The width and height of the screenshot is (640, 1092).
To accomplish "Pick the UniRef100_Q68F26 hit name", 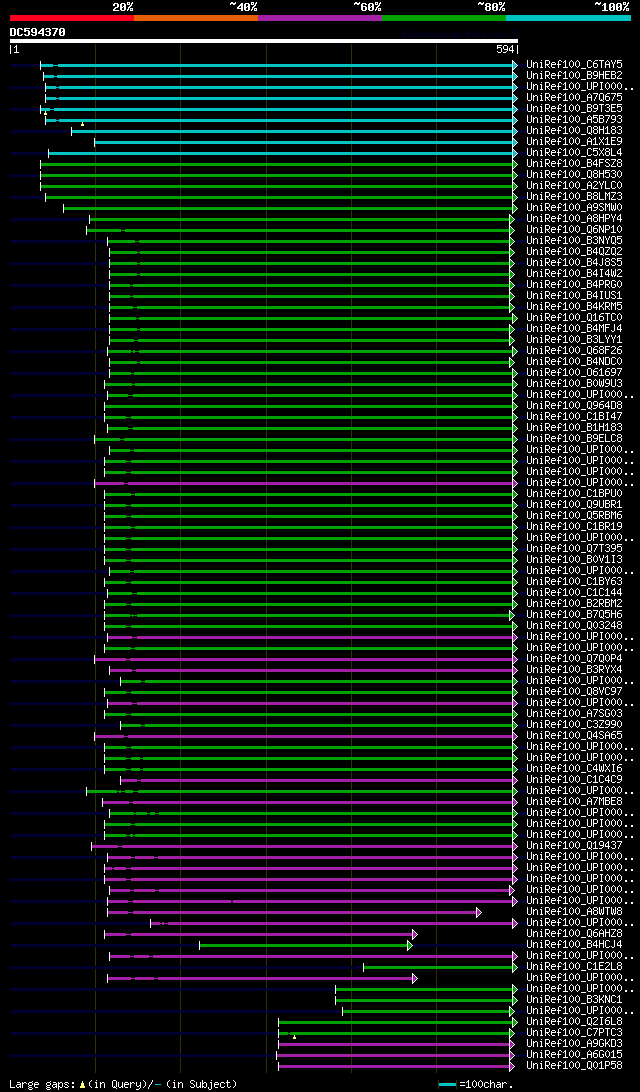I will pyautogui.click(x=575, y=350).
